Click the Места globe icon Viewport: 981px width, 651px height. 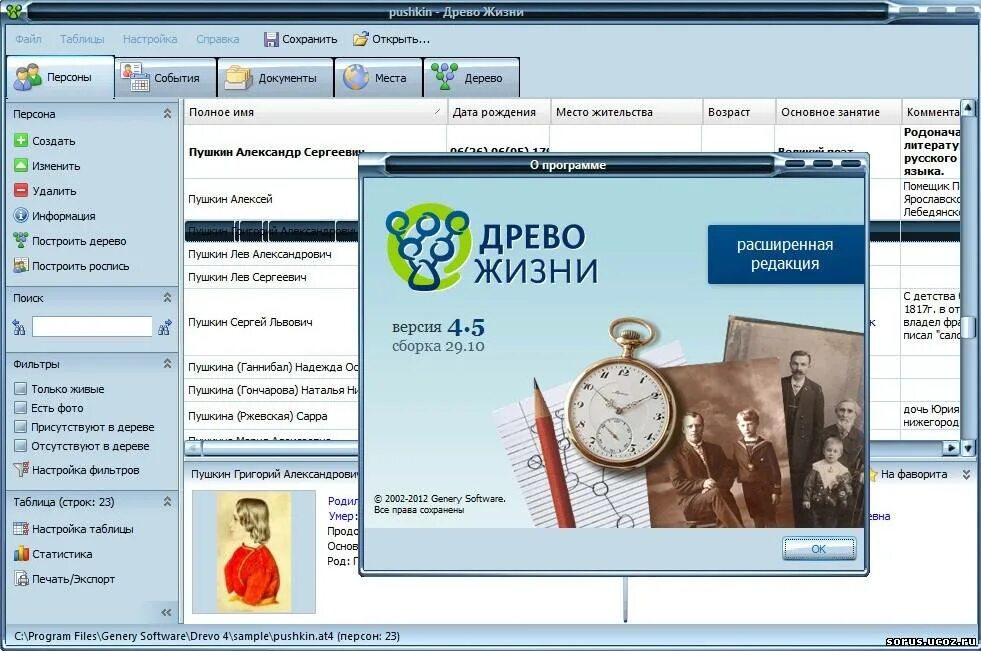point(355,78)
